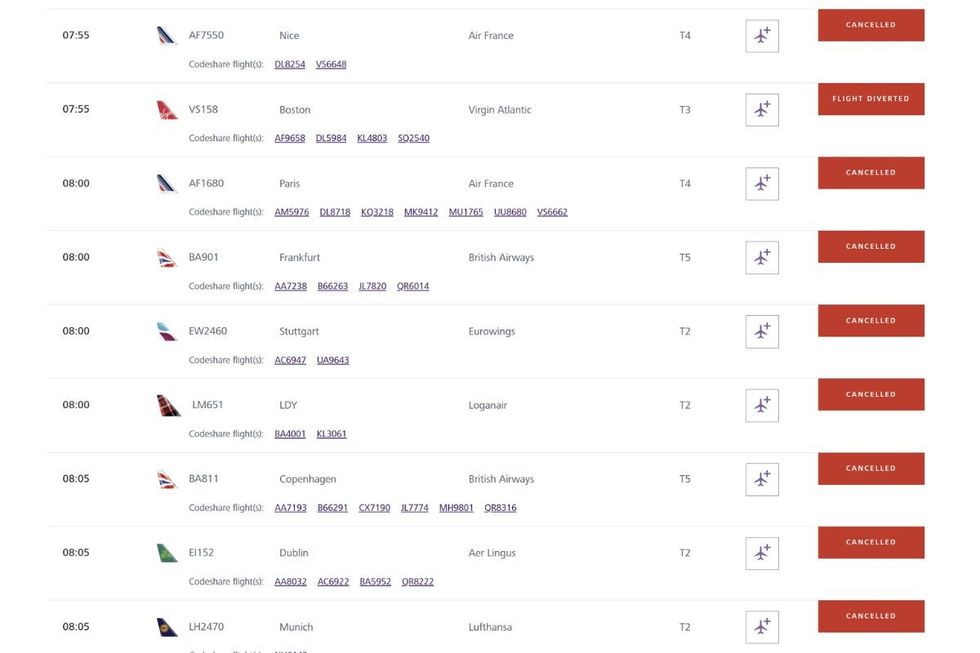
Task: Add BA811 Copenhagen using the plane-plus icon
Action: pos(761,478)
